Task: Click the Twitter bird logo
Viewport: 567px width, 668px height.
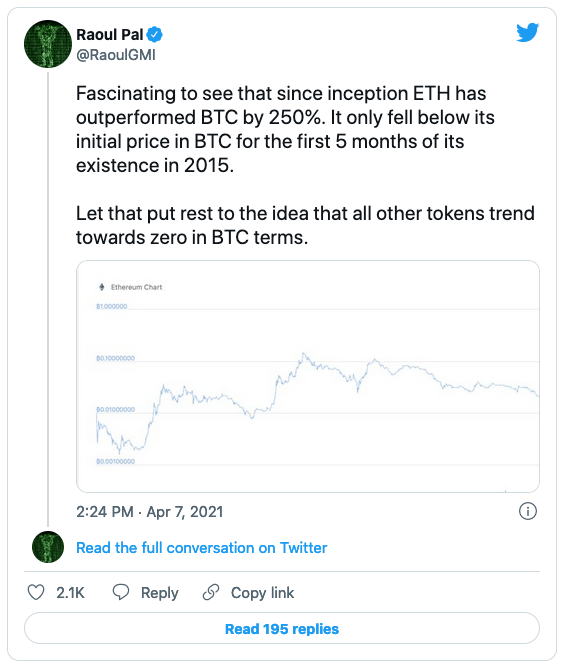Action: [527, 32]
